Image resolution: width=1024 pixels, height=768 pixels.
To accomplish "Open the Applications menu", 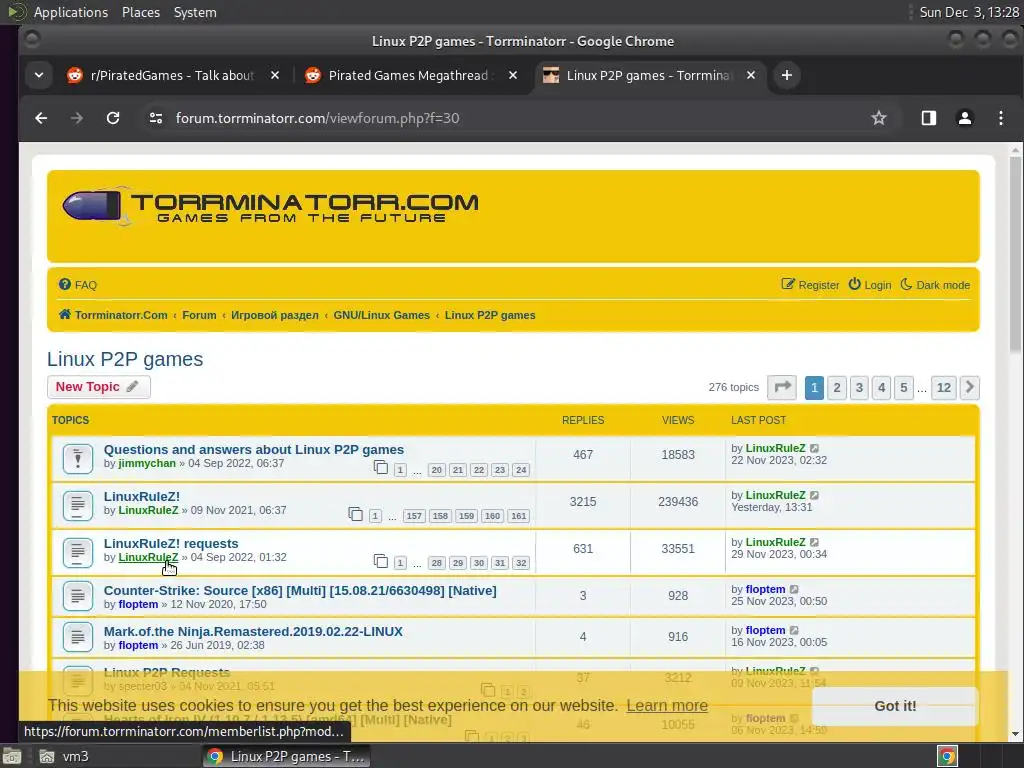I will click(71, 12).
